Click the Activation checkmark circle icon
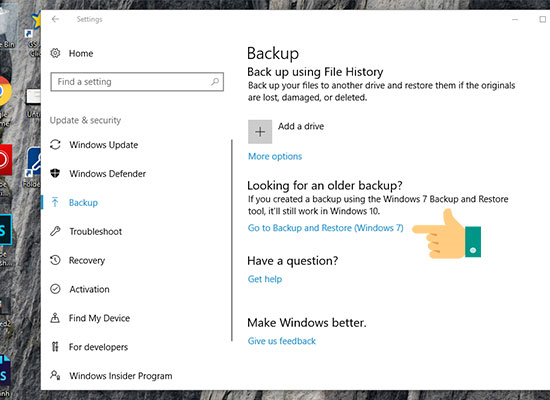This screenshot has height=400, width=550. [x=55, y=289]
